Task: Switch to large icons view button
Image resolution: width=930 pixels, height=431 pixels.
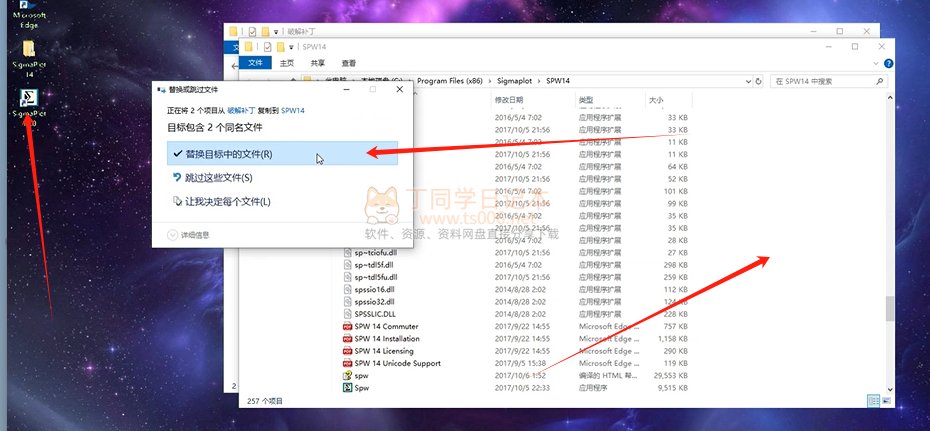Action: click(887, 401)
